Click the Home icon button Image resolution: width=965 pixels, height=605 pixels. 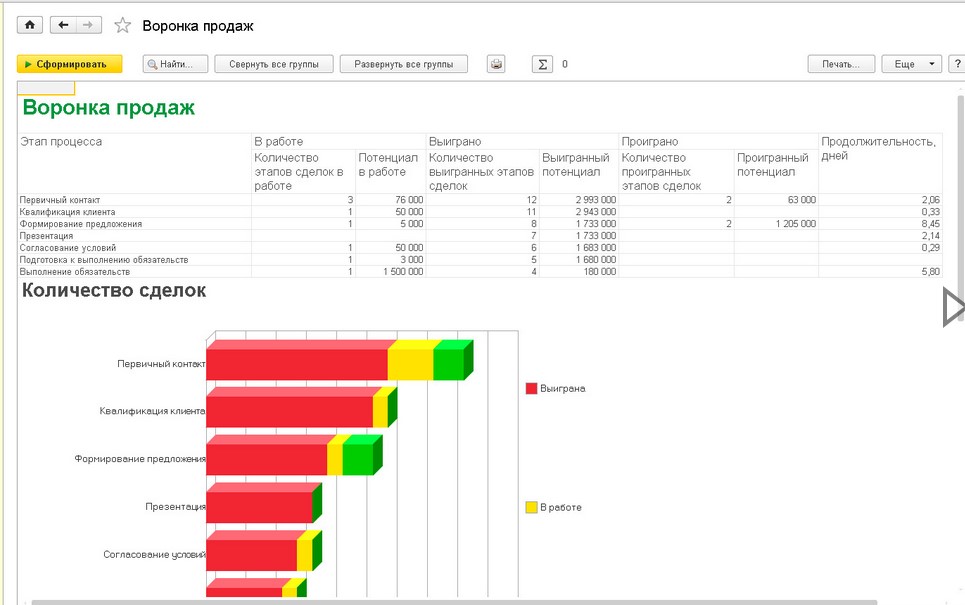[30, 25]
